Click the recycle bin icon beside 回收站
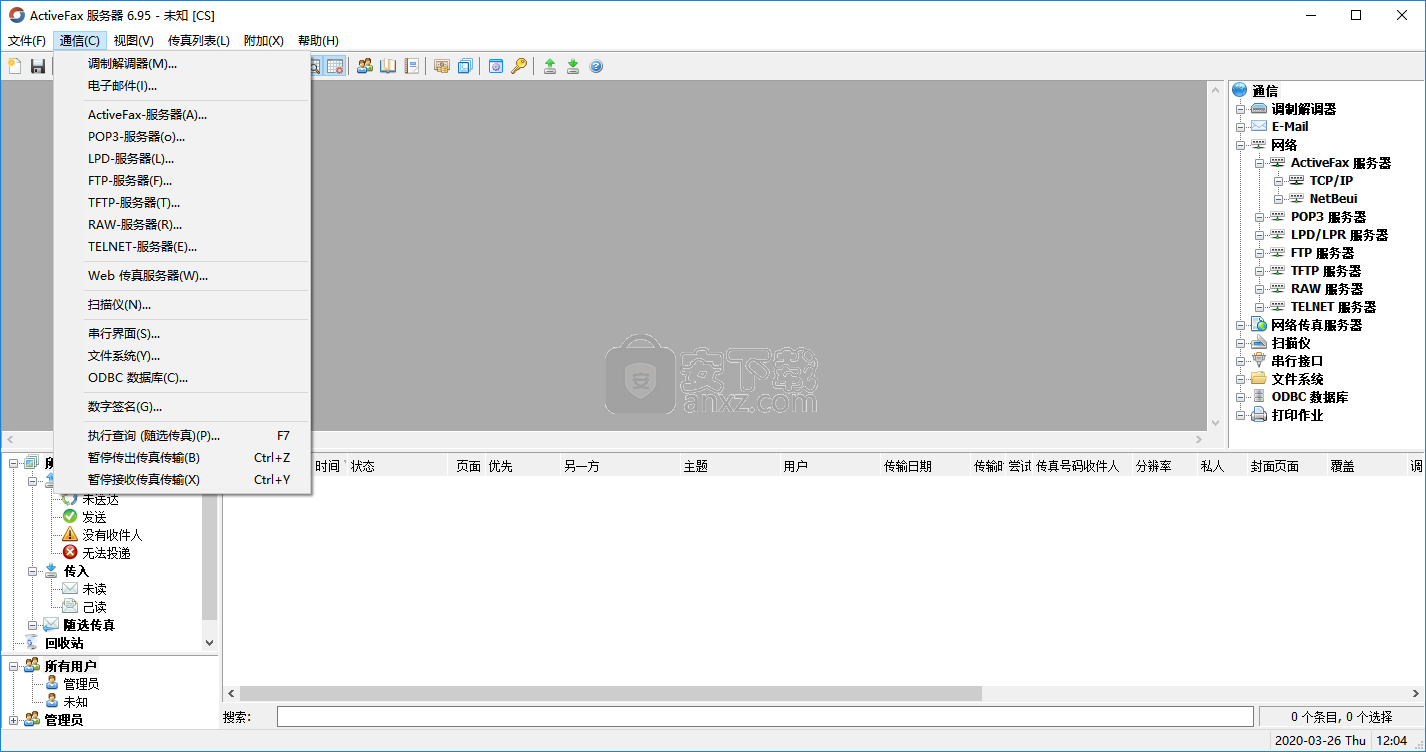The width and height of the screenshot is (1426, 752). tap(32, 643)
